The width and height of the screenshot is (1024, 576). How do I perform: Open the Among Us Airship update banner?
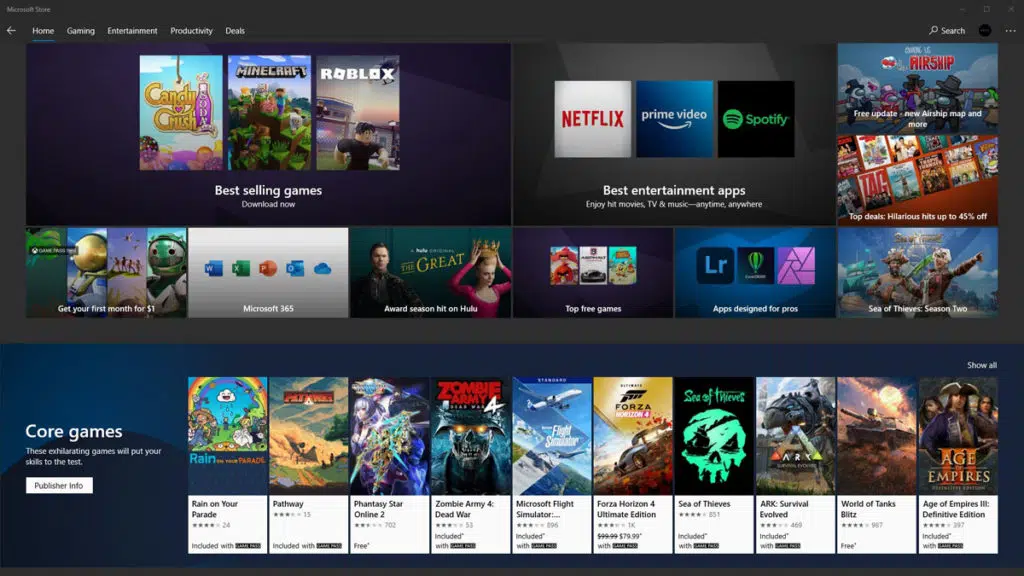coord(918,88)
